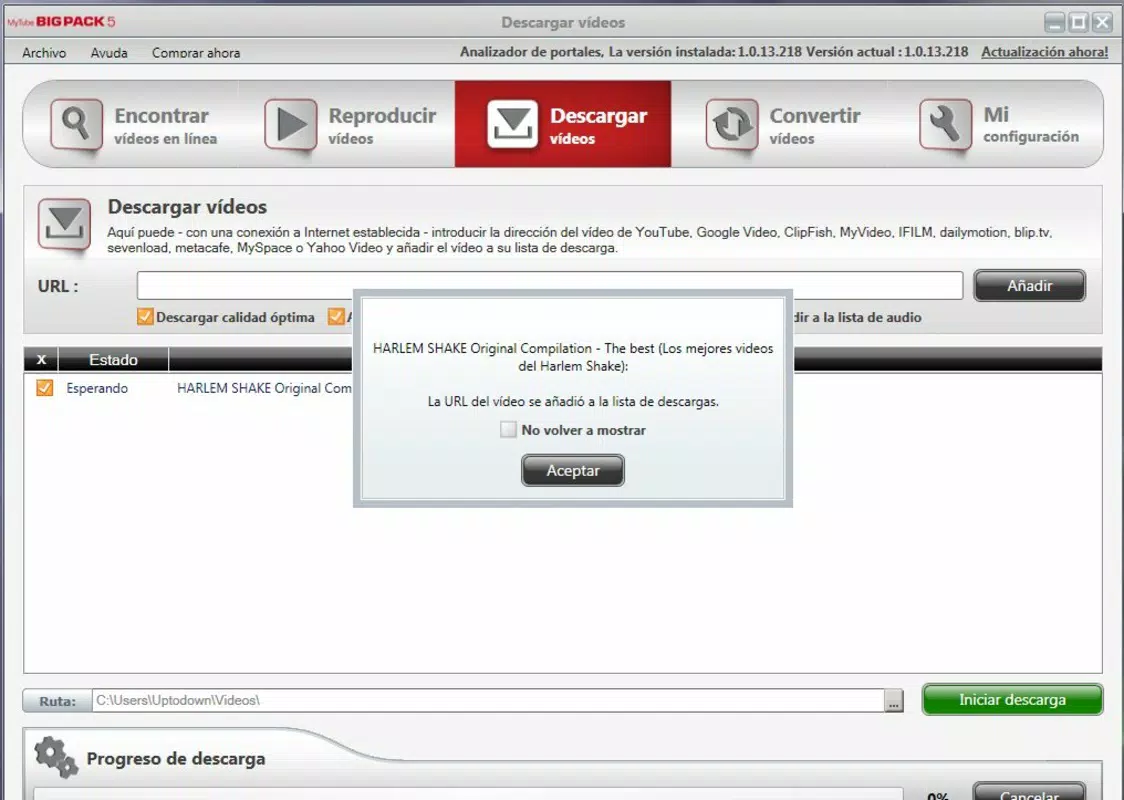The image size is (1124, 800).
Task: Click the Ruta path field
Action: click(x=487, y=700)
